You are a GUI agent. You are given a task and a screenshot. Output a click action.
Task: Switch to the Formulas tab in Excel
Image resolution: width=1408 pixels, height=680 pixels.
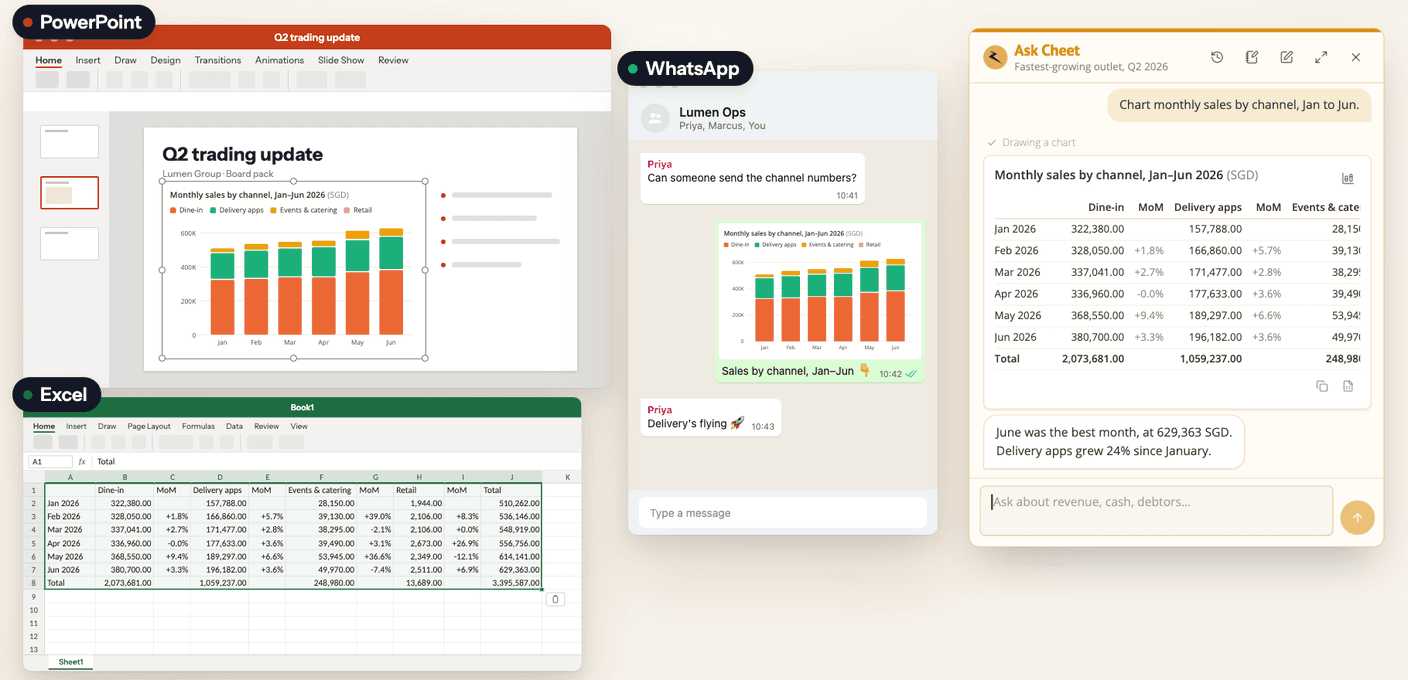coord(198,426)
